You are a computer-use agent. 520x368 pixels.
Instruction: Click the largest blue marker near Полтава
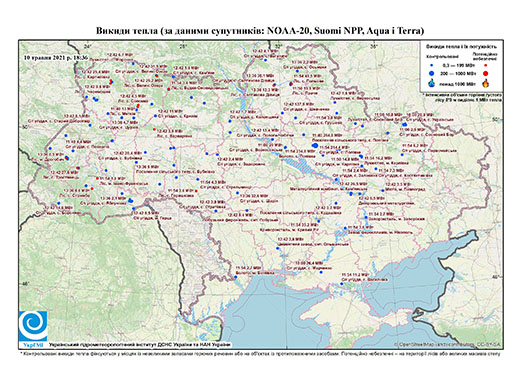pos(315,145)
